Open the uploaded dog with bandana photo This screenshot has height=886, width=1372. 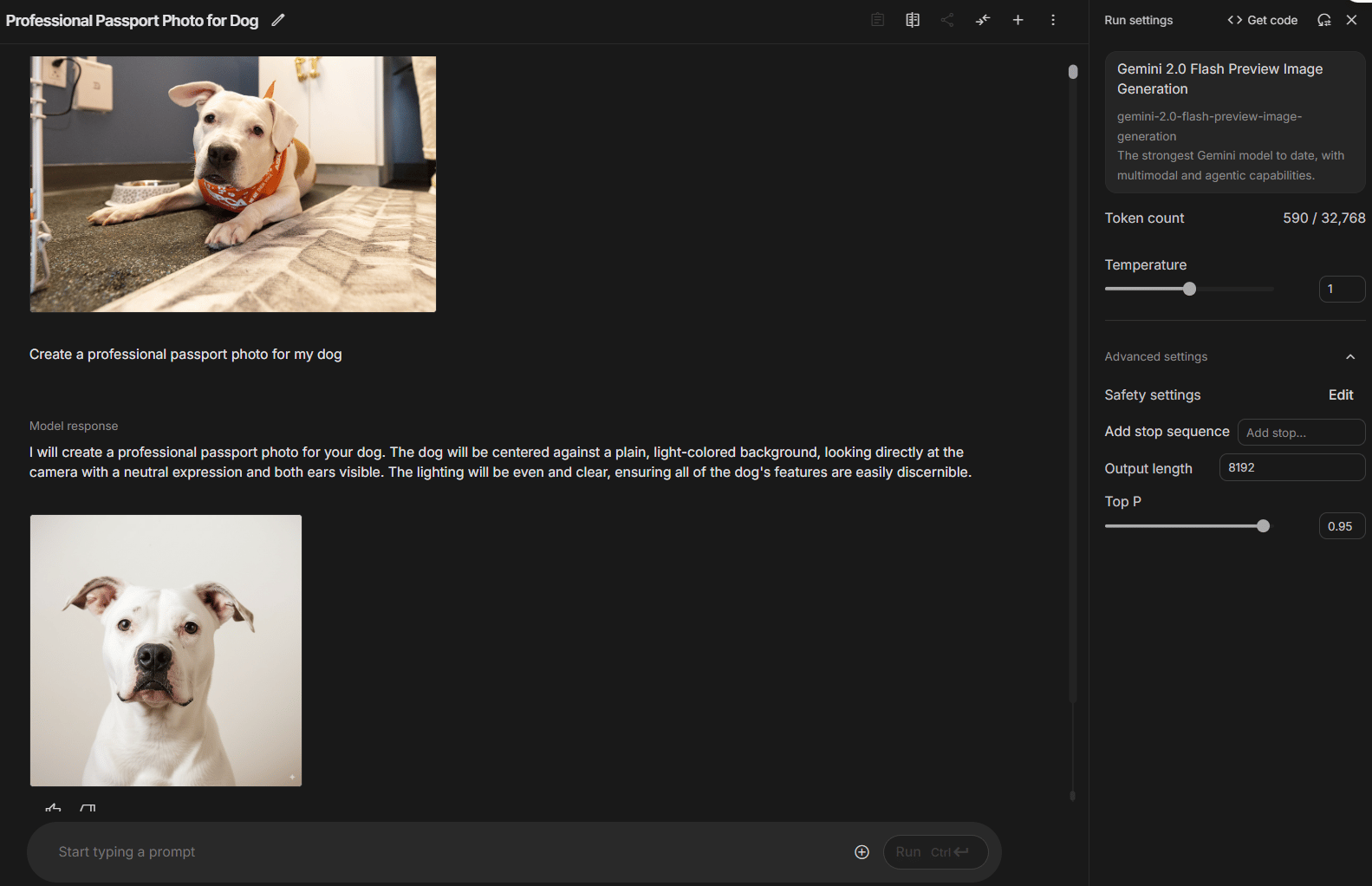point(233,184)
